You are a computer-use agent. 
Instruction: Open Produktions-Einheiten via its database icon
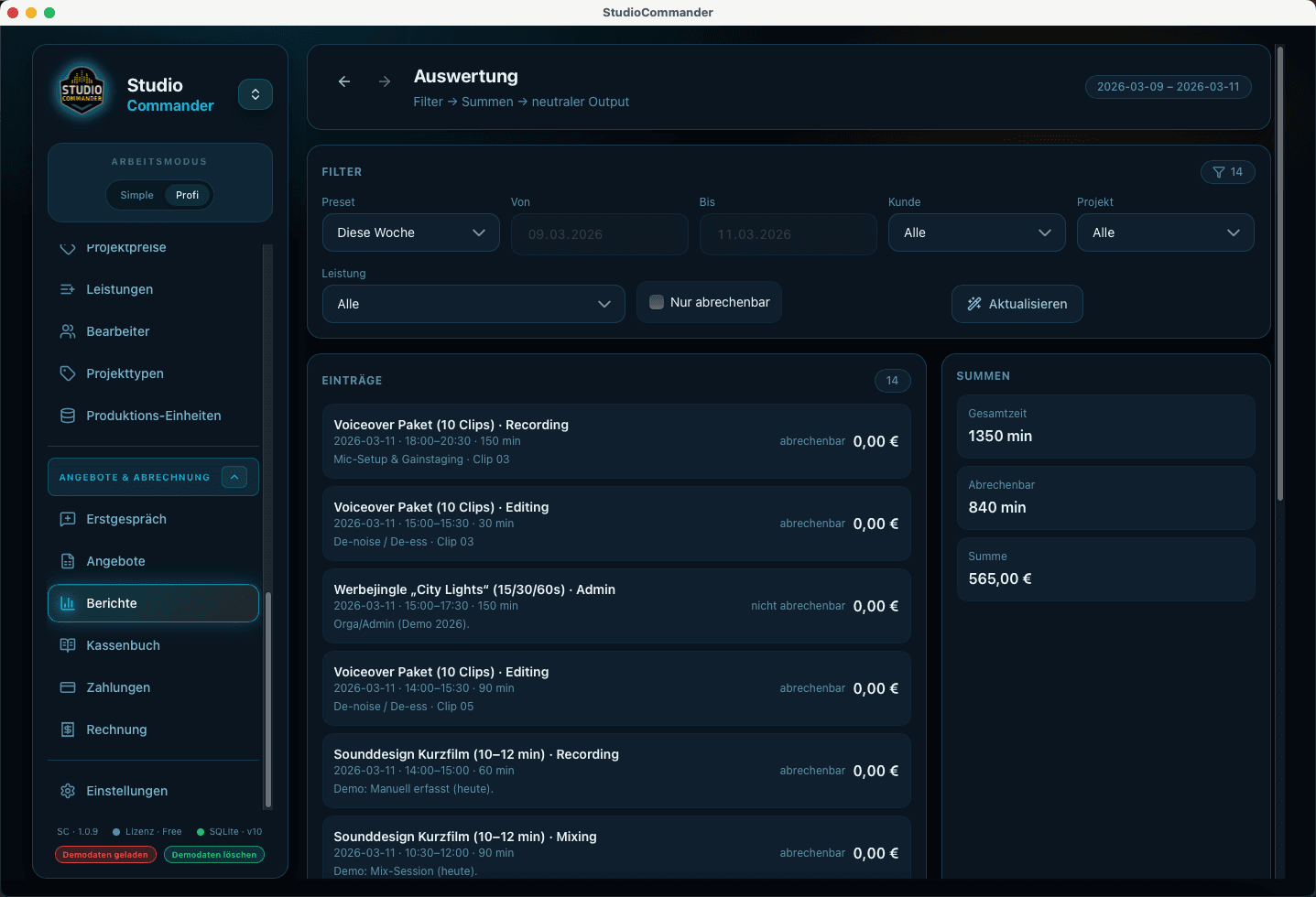[67, 416]
